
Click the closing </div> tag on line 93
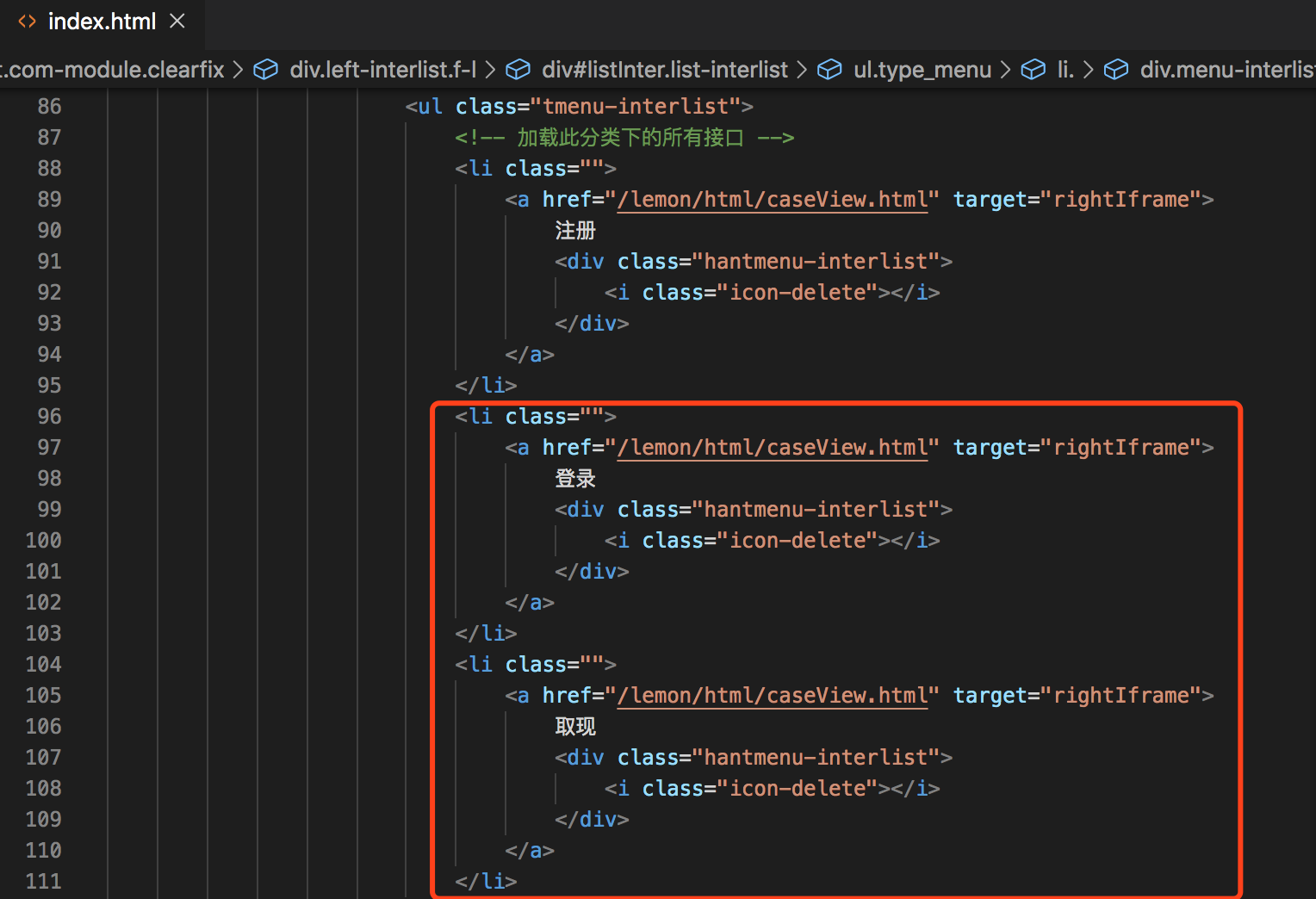click(592, 324)
